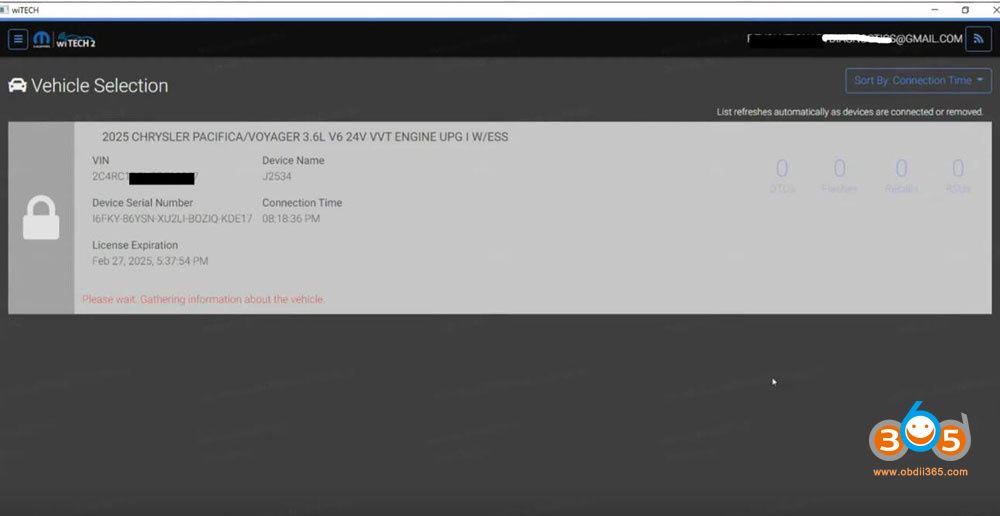Screen dimensions: 1000x516
Task: Click the RSUs count zero
Action: click(958, 169)
